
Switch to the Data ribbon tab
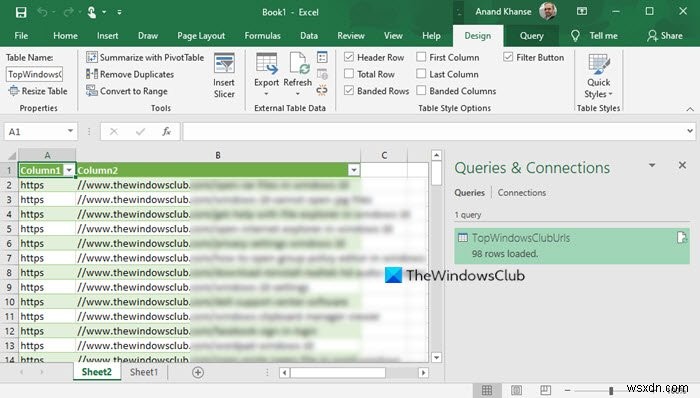[309, 36]
